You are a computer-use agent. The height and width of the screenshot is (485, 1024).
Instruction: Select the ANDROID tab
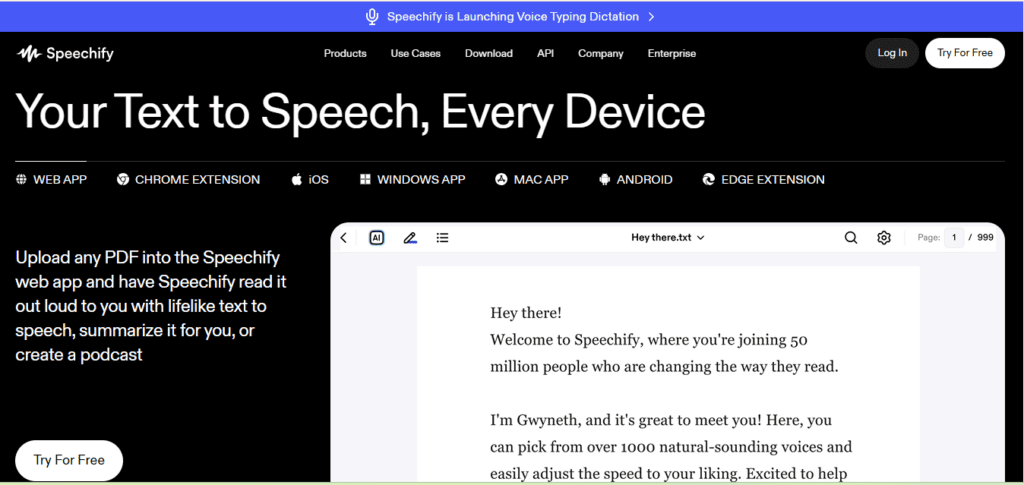pyautogui.click(x=635, y=180)
